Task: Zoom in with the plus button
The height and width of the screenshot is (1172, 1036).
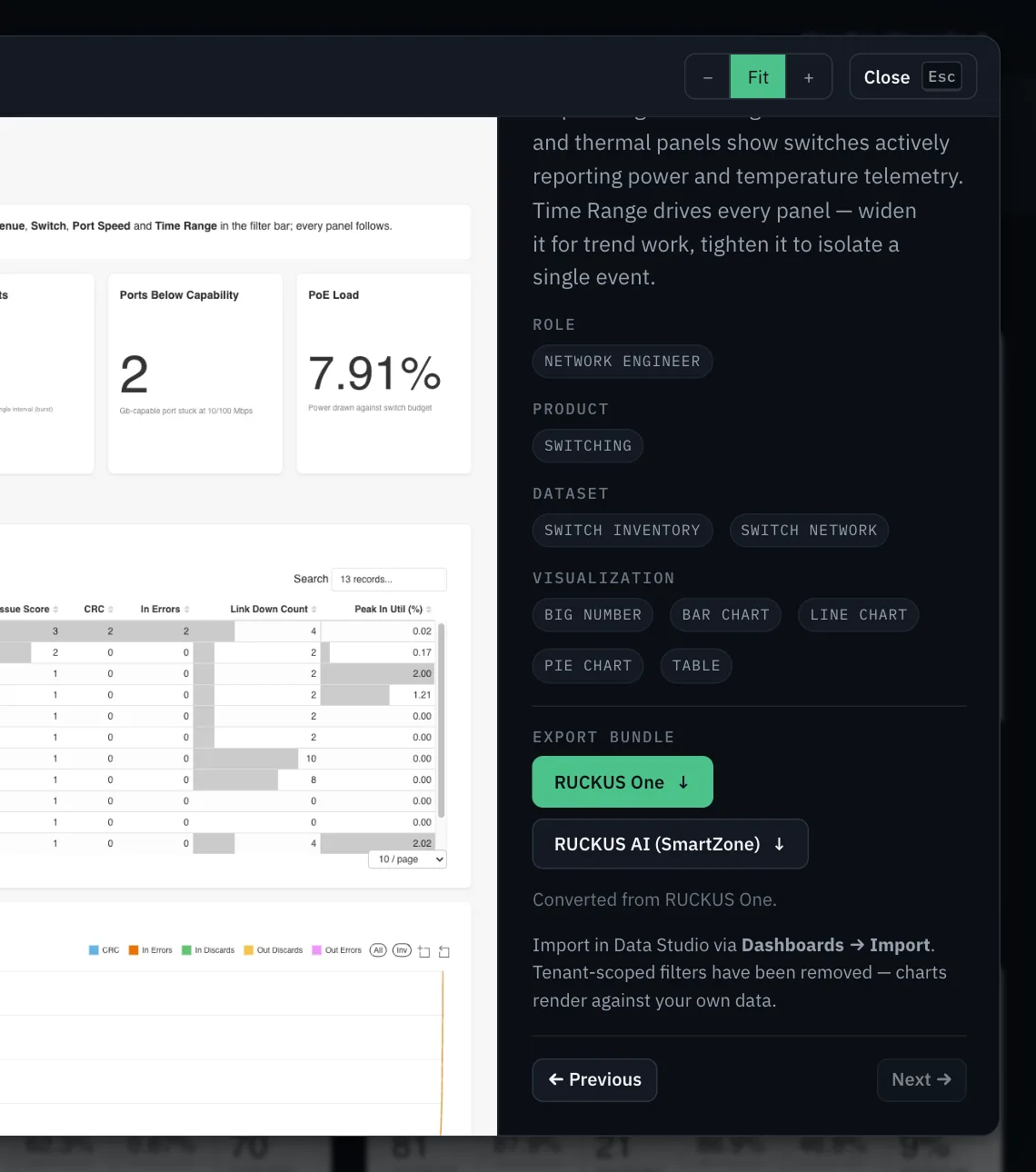Action: 809,77
